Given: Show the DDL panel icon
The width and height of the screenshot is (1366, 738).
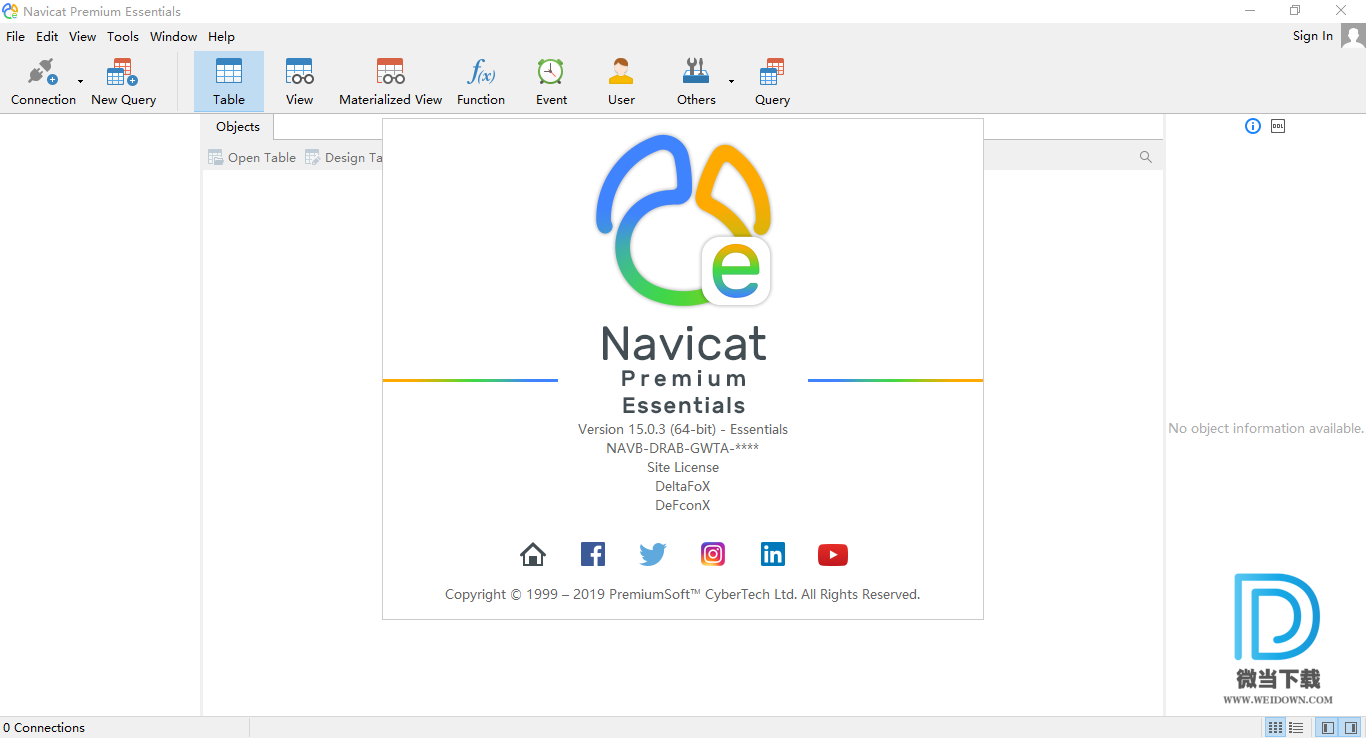Looking at the screenshot, I should tap(1278, 126).
